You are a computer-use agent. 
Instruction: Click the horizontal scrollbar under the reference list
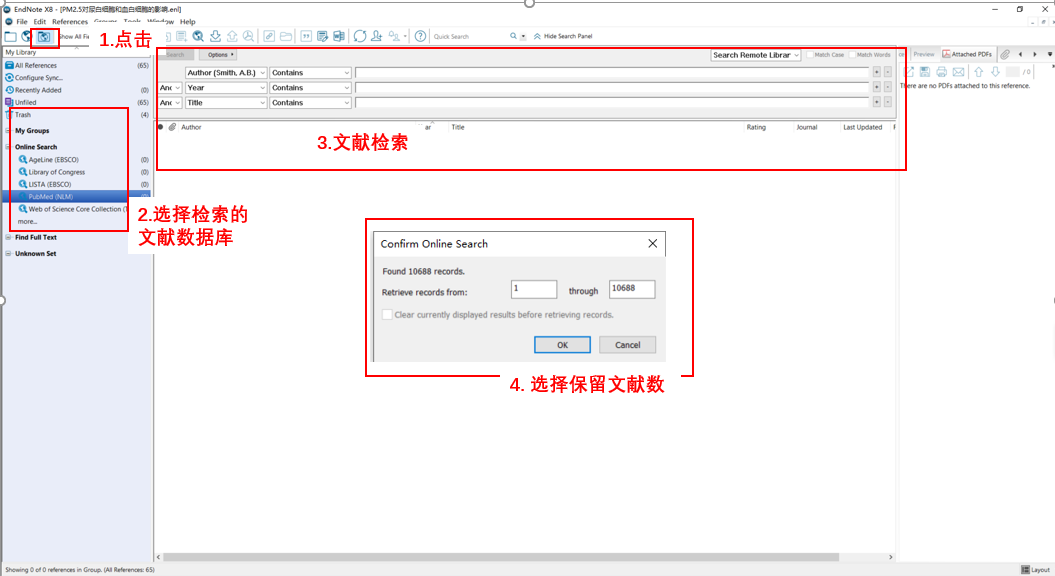click(501, 557)
